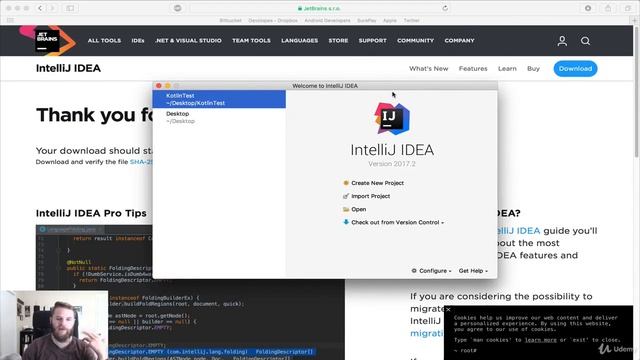Click Import Project
This screenshot has width=640, height=360.
(x=371, y=196)
